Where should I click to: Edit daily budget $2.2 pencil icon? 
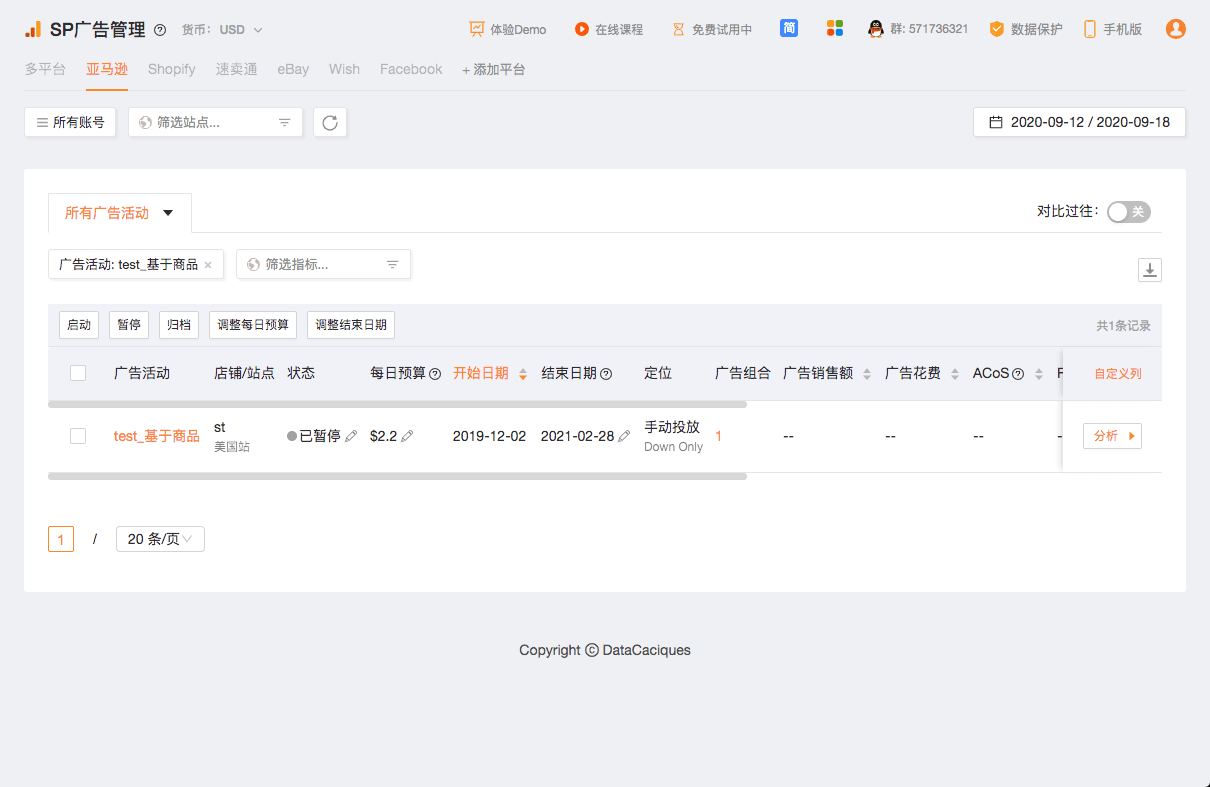pyautogui.click(x=407, y=436)
